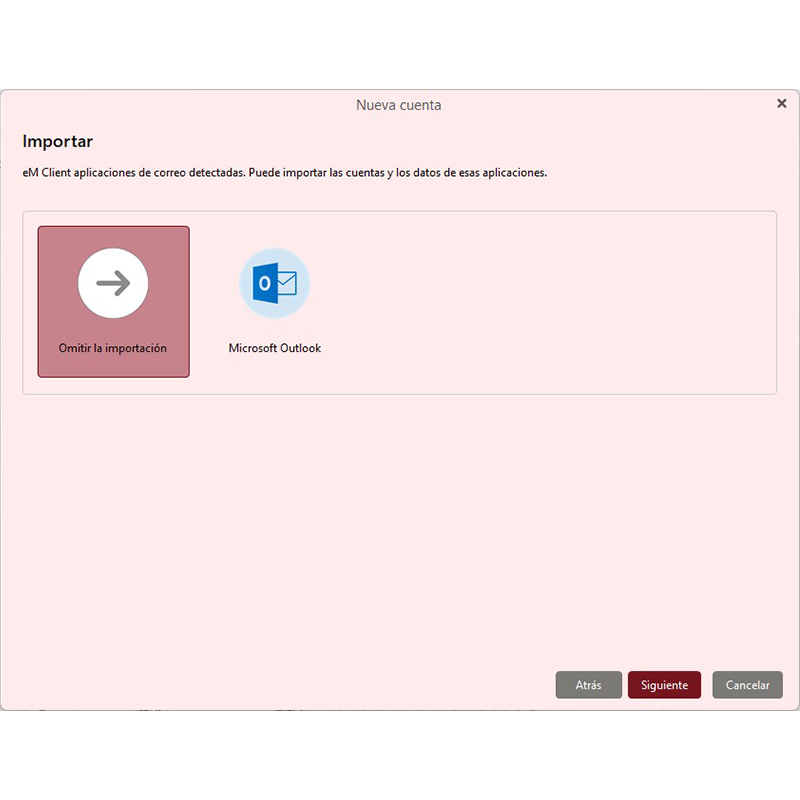Click the "Nueva cuenta" window title
The image size is (800, 800).
pyautogui.click(x=398, y=105)
